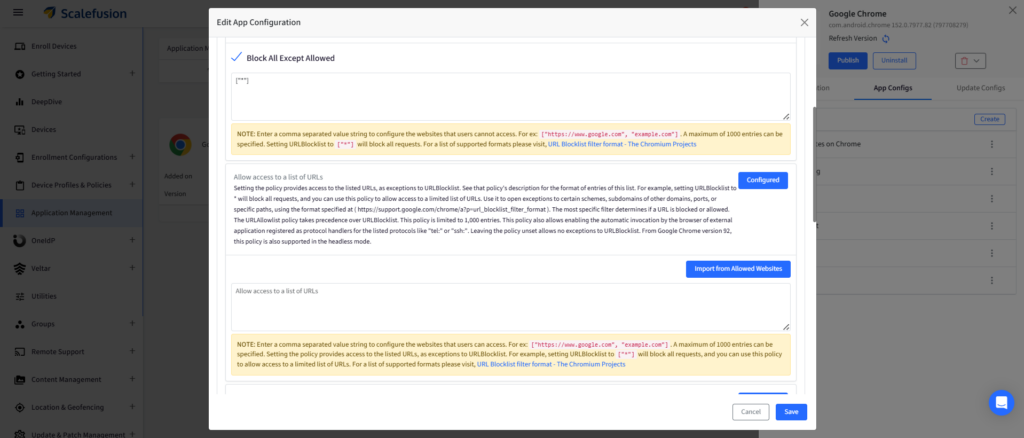The height and width of the screenshot is (438, 1024).
Task: Expand the OneIdP submenu
Action: 132,240
